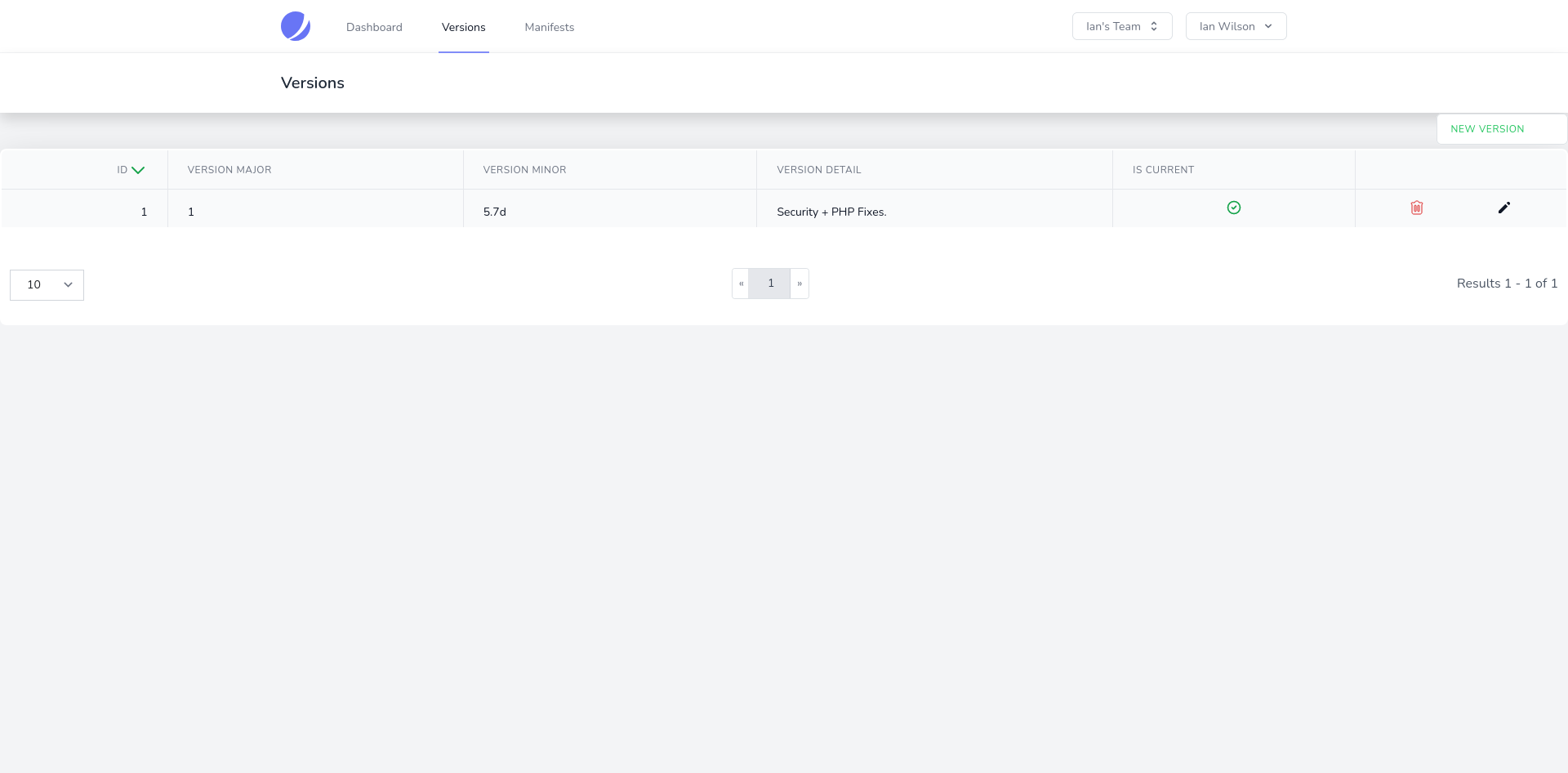This screenshot has height=773, width=1568.
Task: Click the app logo icon
Action: [296, 26]
